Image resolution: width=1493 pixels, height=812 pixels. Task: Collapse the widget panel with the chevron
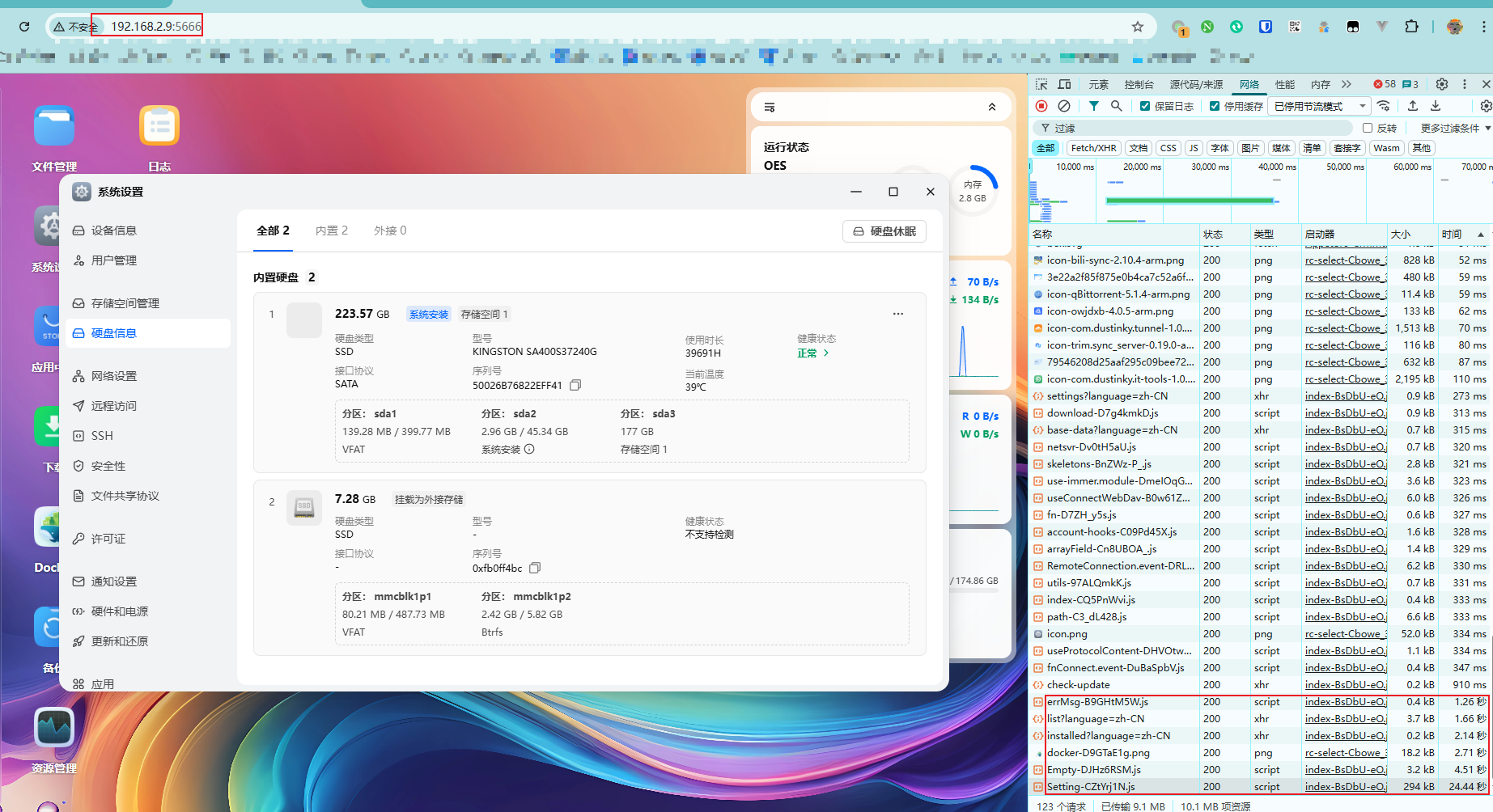992,107
